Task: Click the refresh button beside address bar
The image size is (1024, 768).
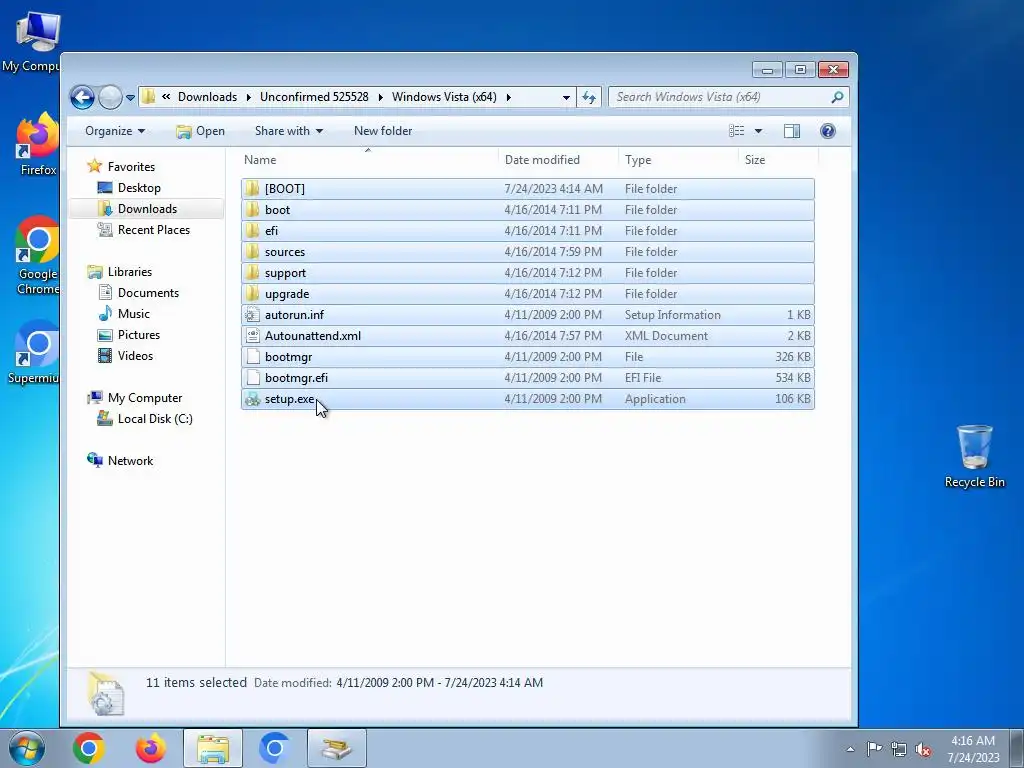Action: coord(589,97)
